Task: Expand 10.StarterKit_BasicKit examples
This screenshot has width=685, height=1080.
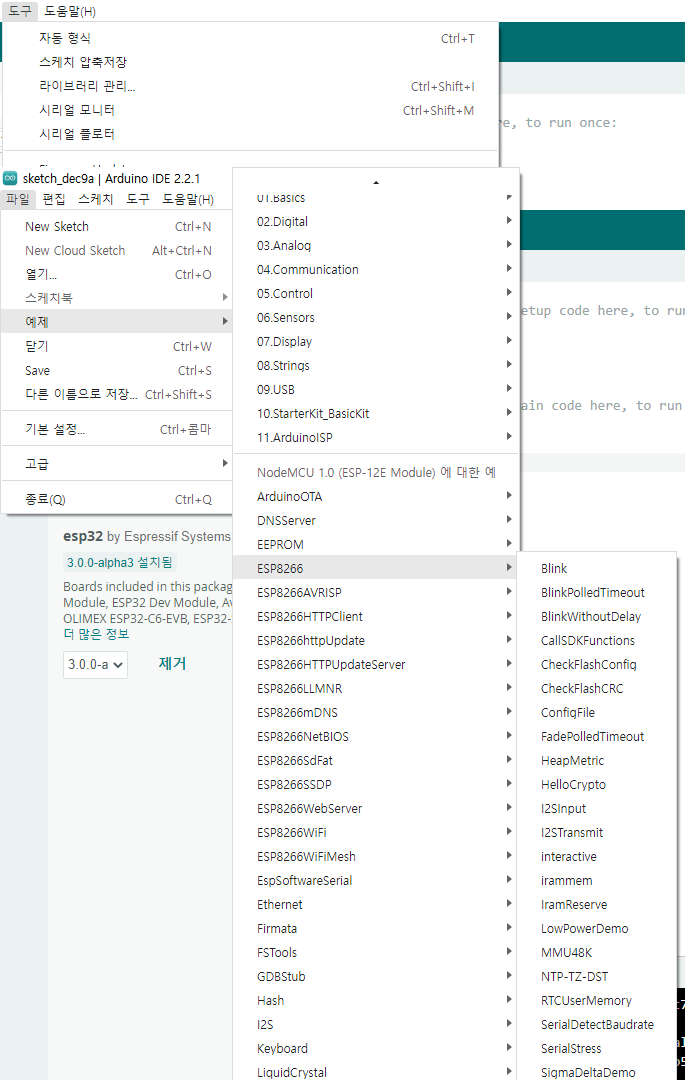Action: point(376,414)
